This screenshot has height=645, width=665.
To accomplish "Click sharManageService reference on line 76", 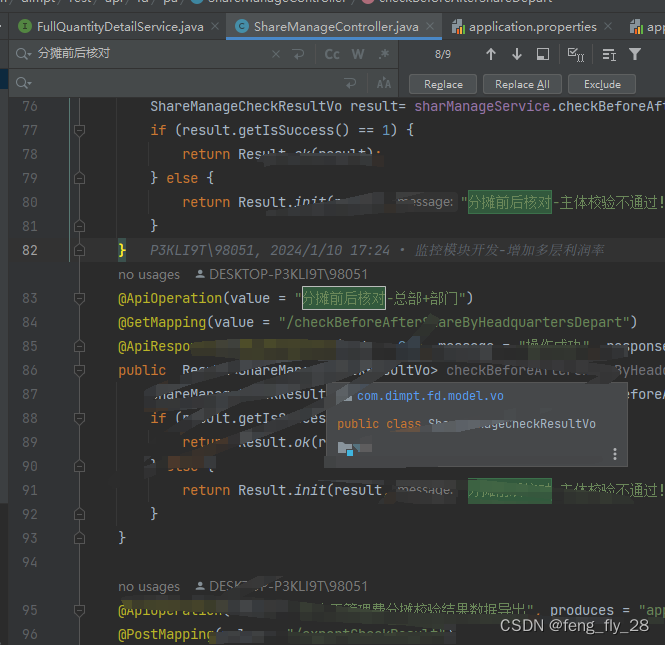I will (482, 106).
